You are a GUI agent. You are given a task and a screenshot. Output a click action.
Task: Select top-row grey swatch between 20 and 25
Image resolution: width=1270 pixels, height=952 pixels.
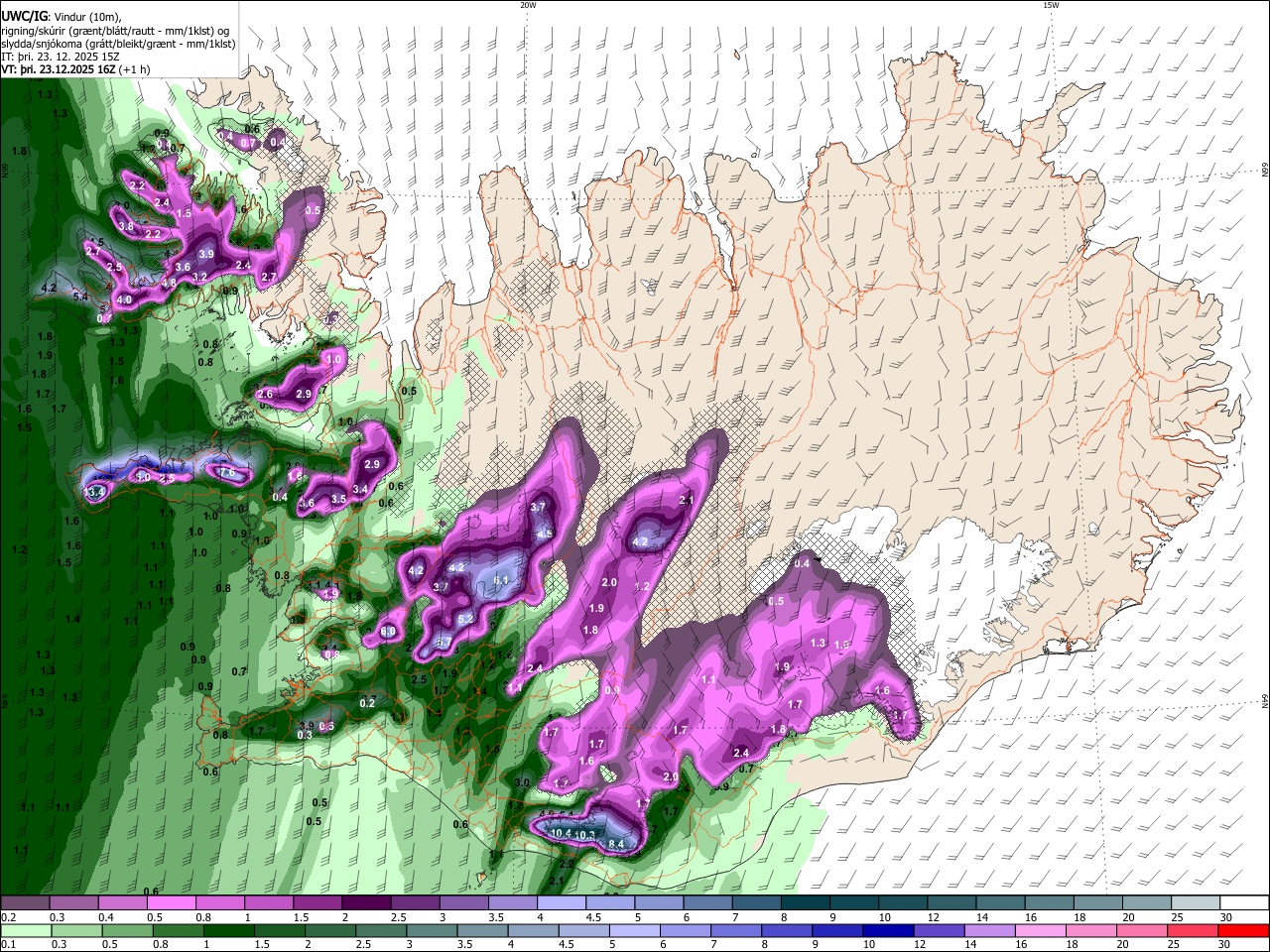tap(1147, 903)
